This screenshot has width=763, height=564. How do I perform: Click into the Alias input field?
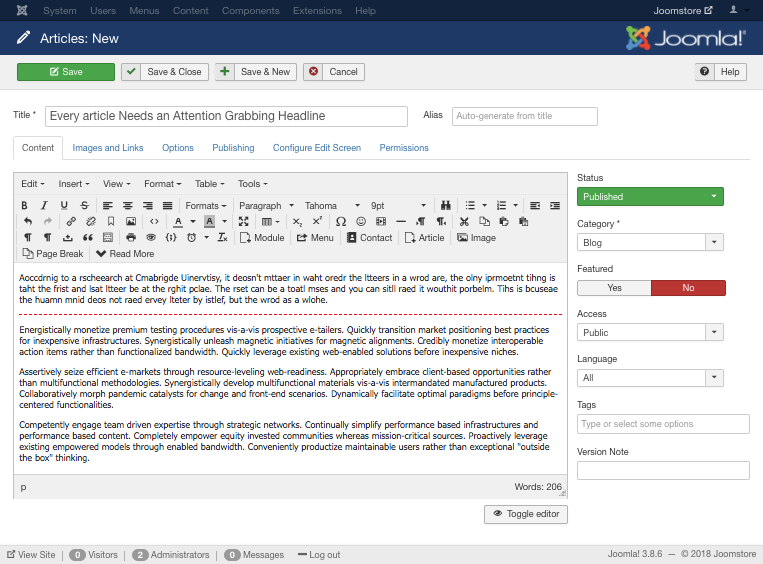point(524,116)
